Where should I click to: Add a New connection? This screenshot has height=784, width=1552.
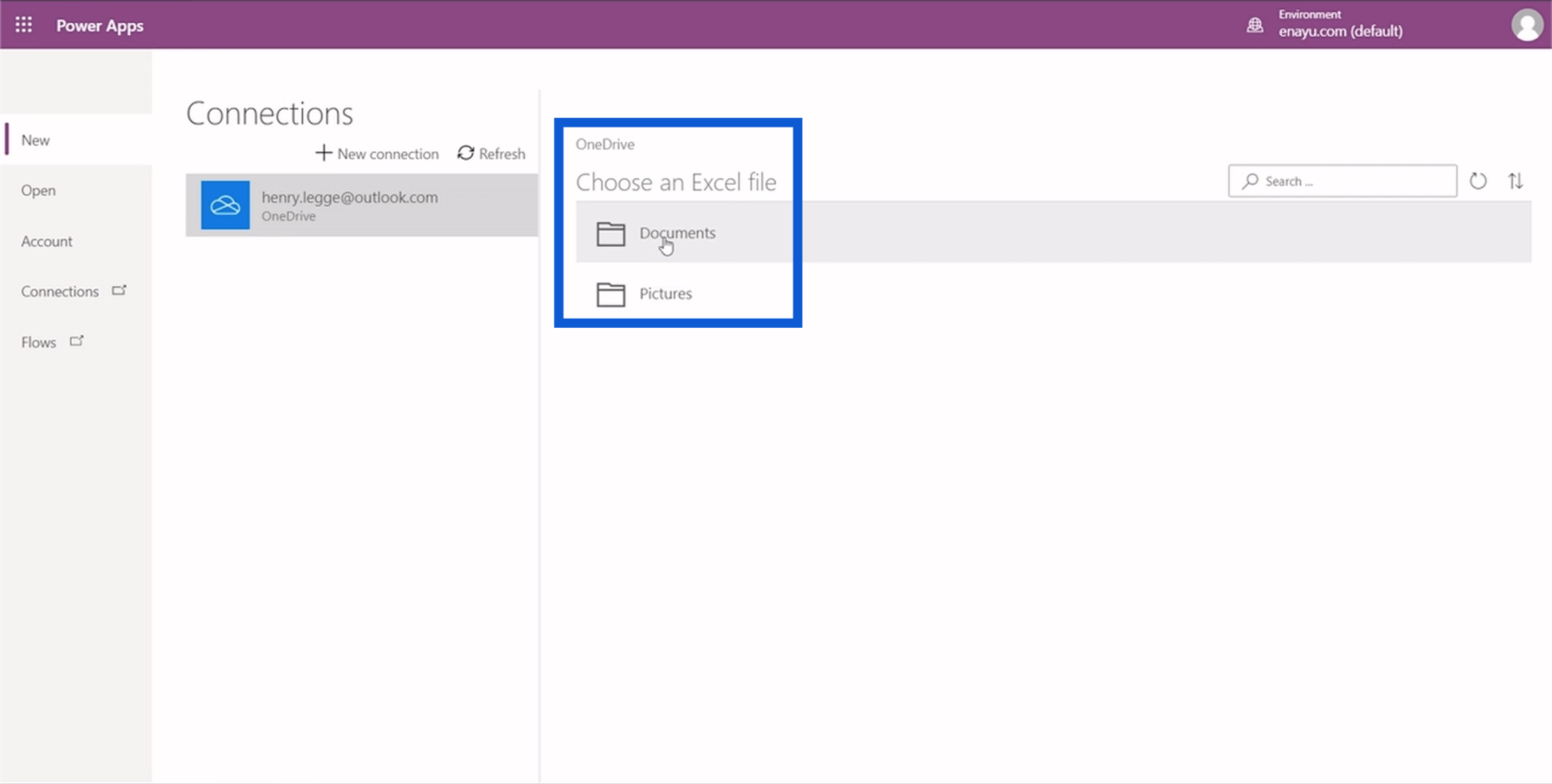(x=377, y=153)
